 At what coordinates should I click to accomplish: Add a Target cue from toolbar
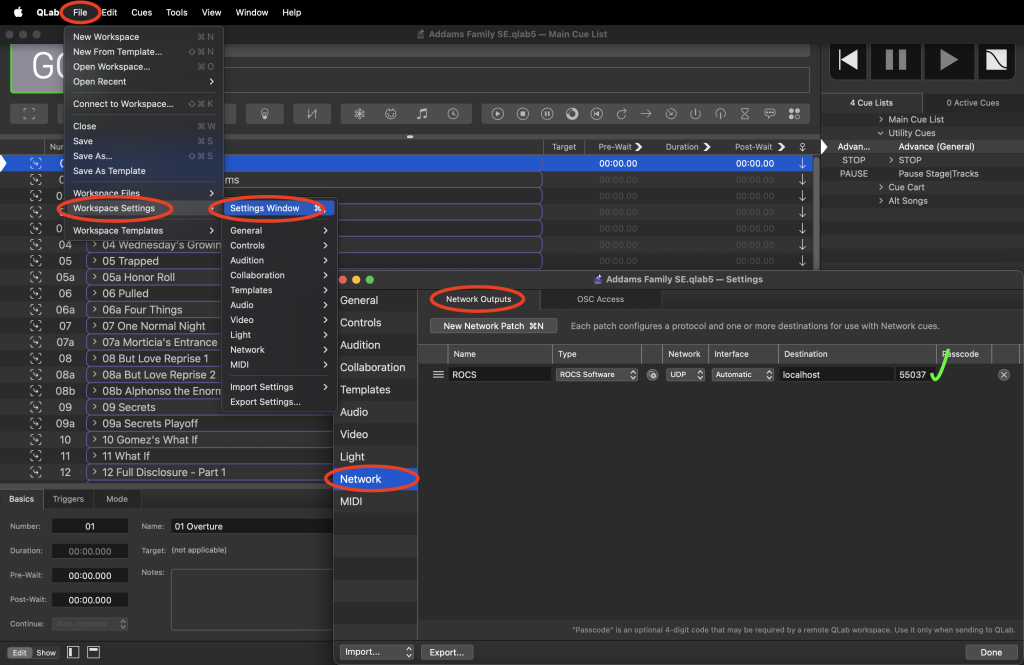pos(671,114)
